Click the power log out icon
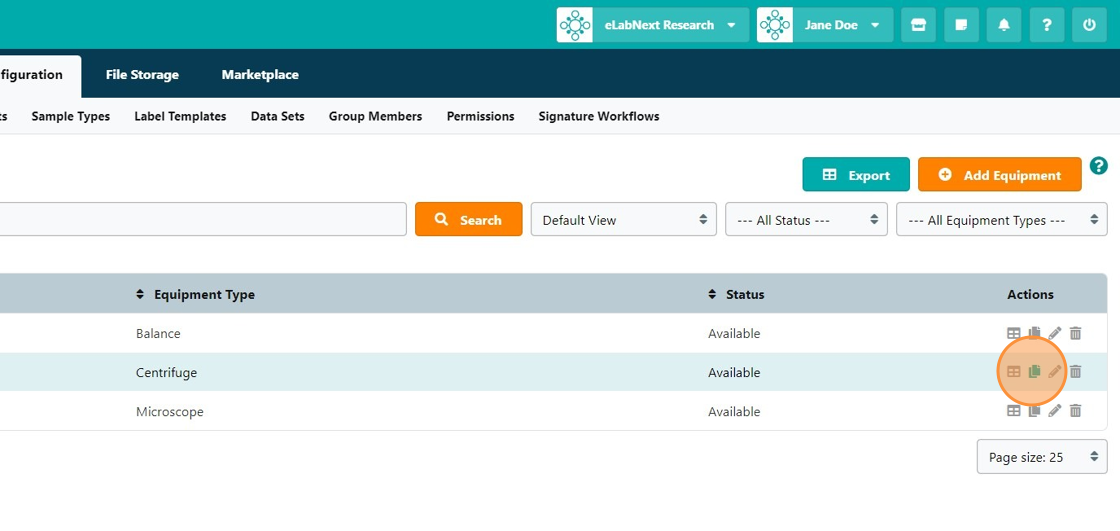Viewport: 1120px width, 531px height. click(x=1089, y=25)
